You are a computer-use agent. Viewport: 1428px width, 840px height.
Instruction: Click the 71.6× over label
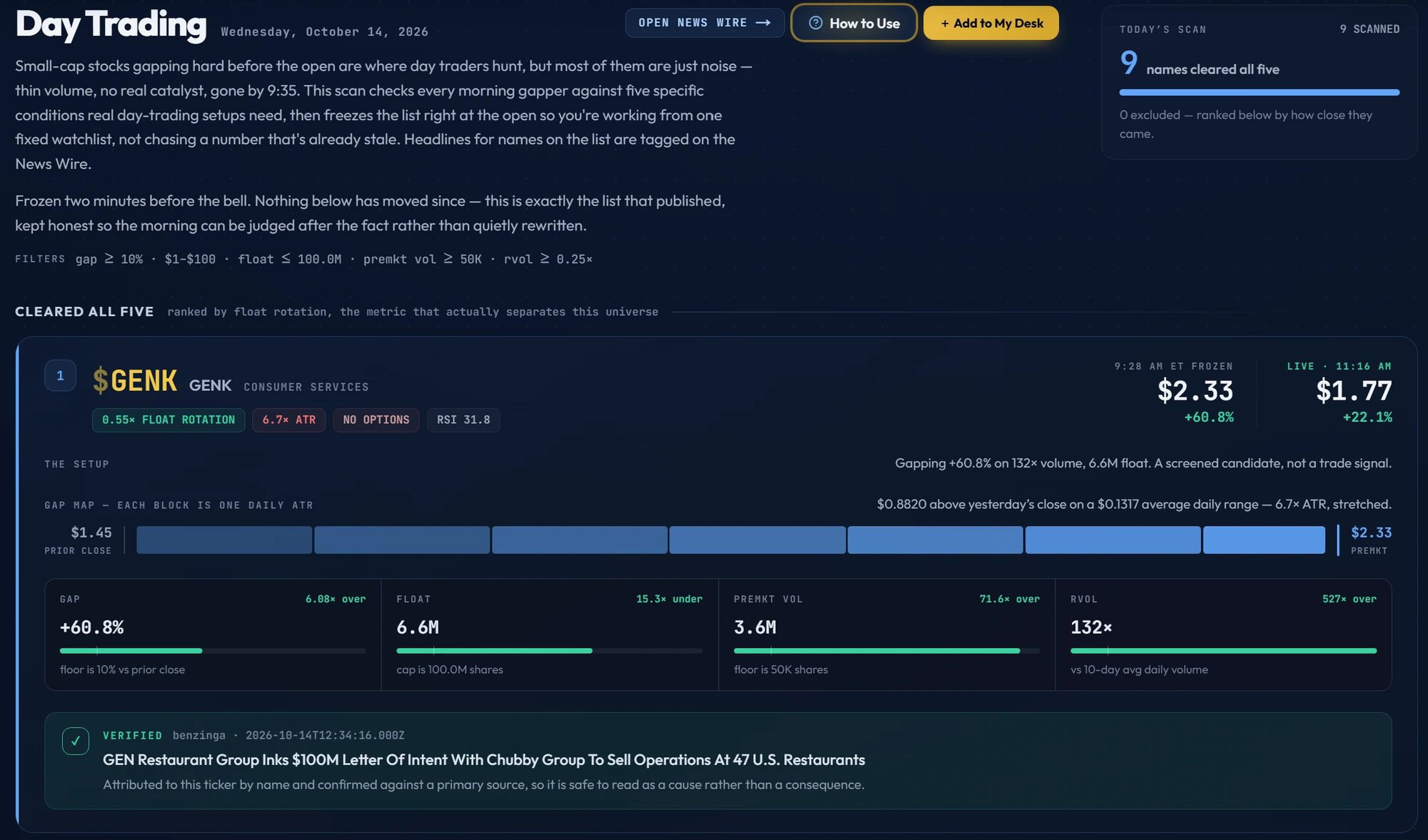pyautogui.click(x=1010, y=599)
